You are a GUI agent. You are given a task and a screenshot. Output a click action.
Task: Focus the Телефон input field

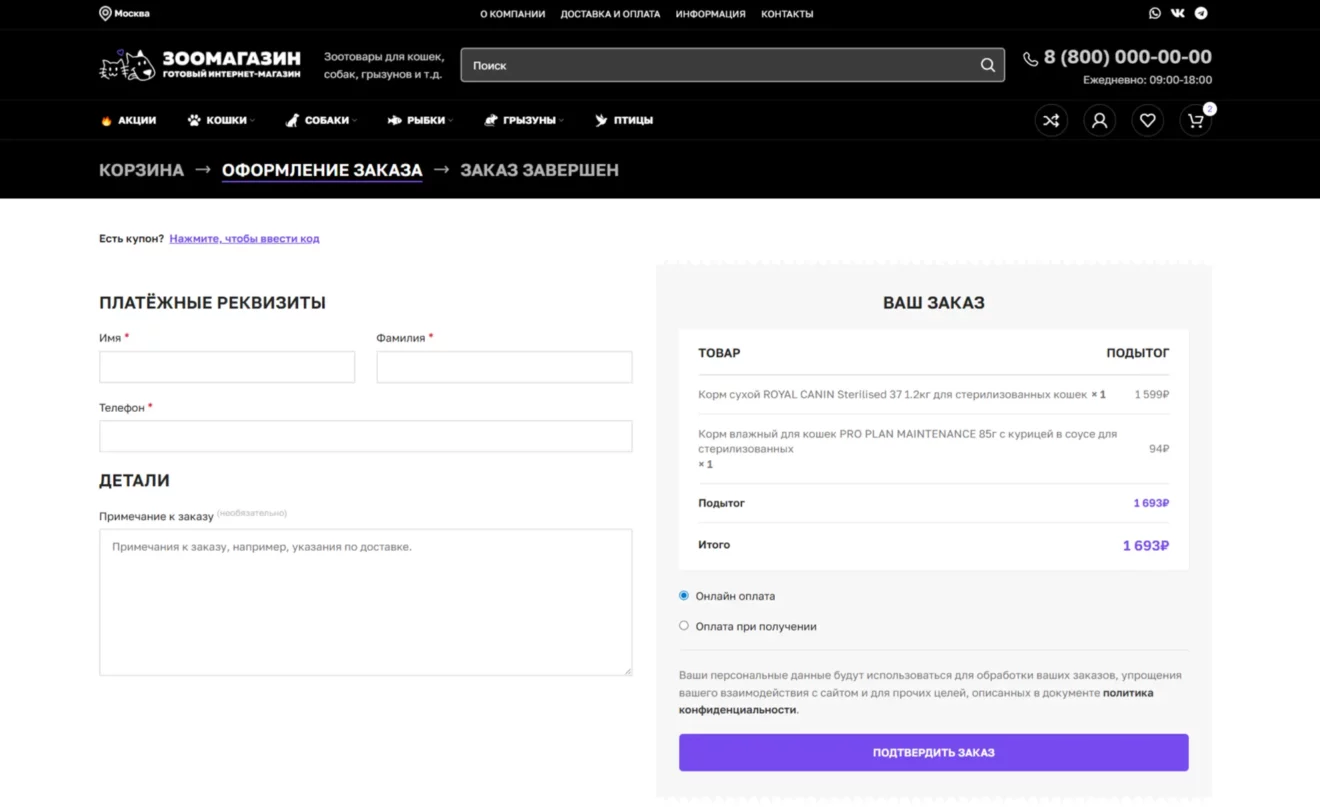coord(365,436)
